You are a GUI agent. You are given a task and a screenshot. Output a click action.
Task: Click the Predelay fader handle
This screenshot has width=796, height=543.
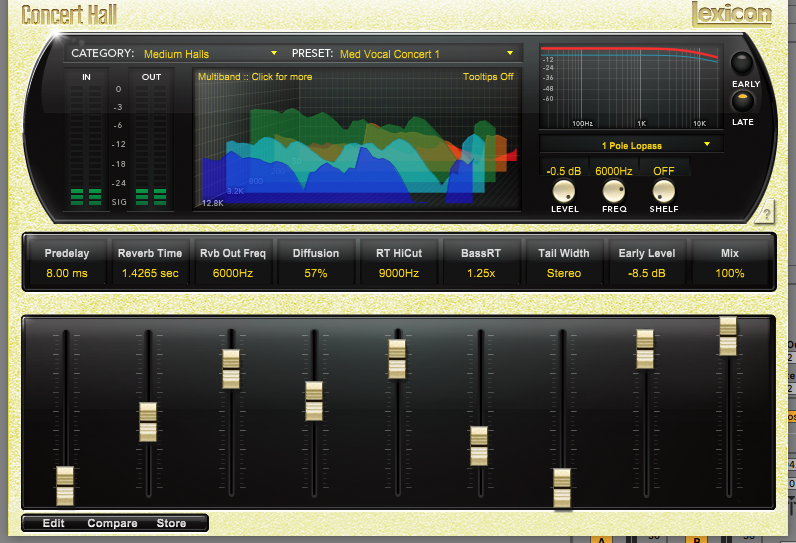(65, 486)
